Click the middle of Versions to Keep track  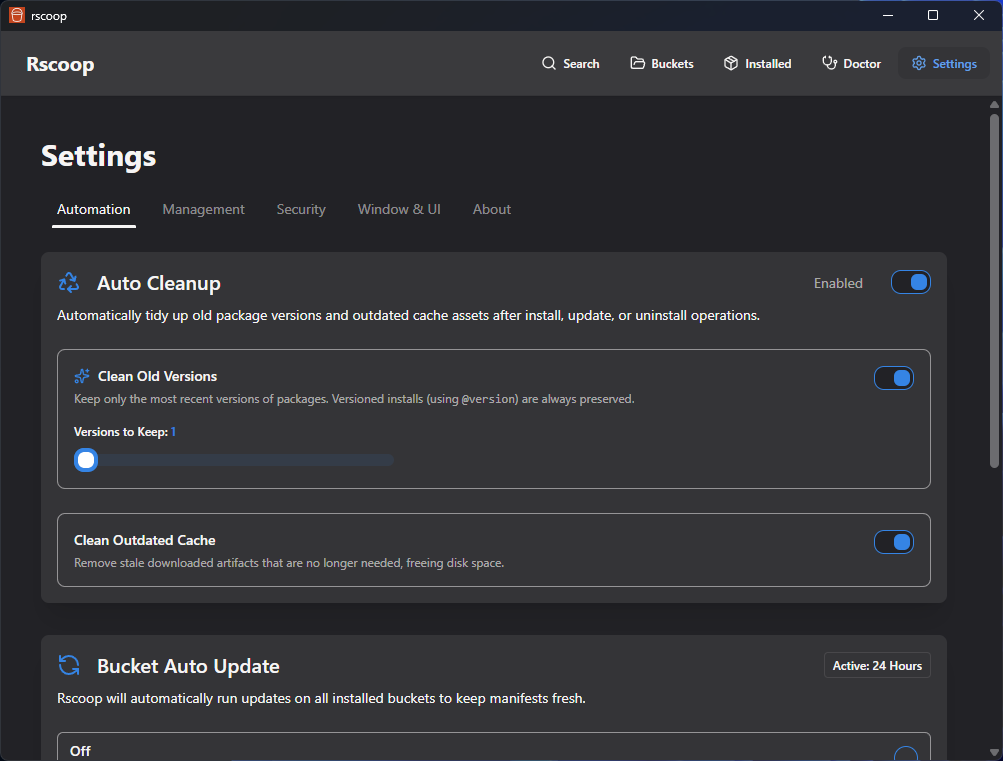[233, 460]
